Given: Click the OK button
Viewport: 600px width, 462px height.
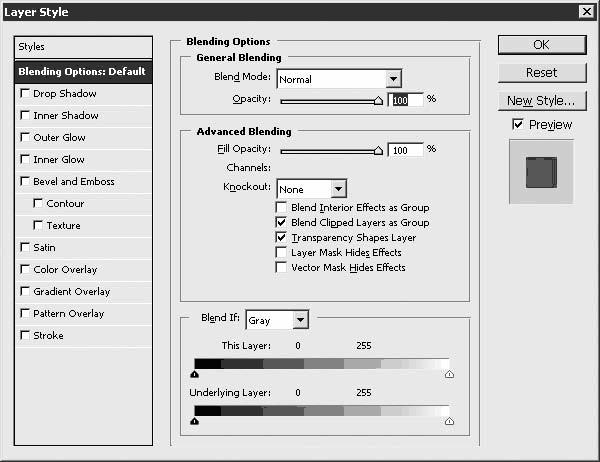Looking at the screenshot, I should 542,45.
